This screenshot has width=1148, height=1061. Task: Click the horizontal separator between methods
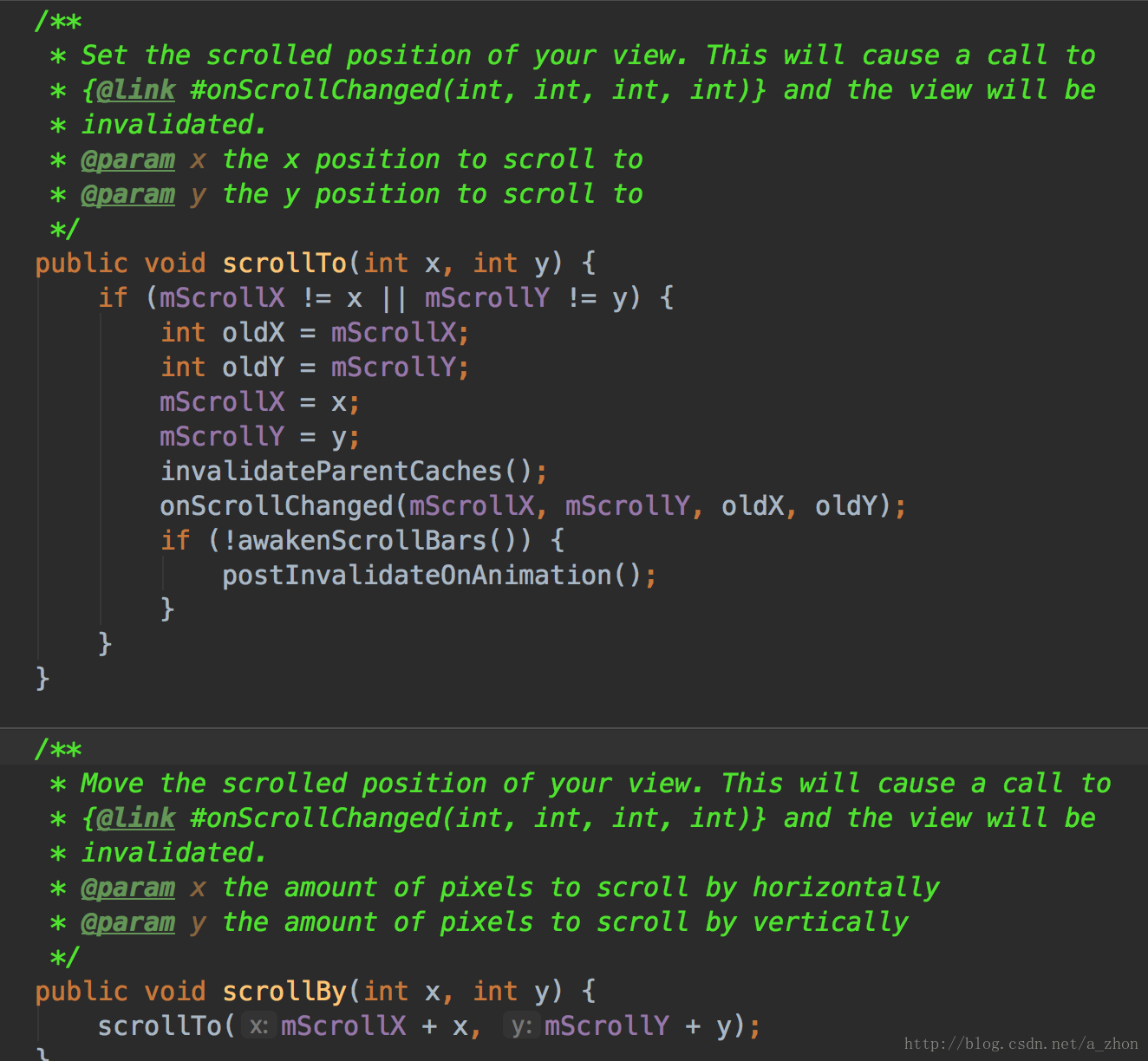pyautogui.click(x=574, y=727)
